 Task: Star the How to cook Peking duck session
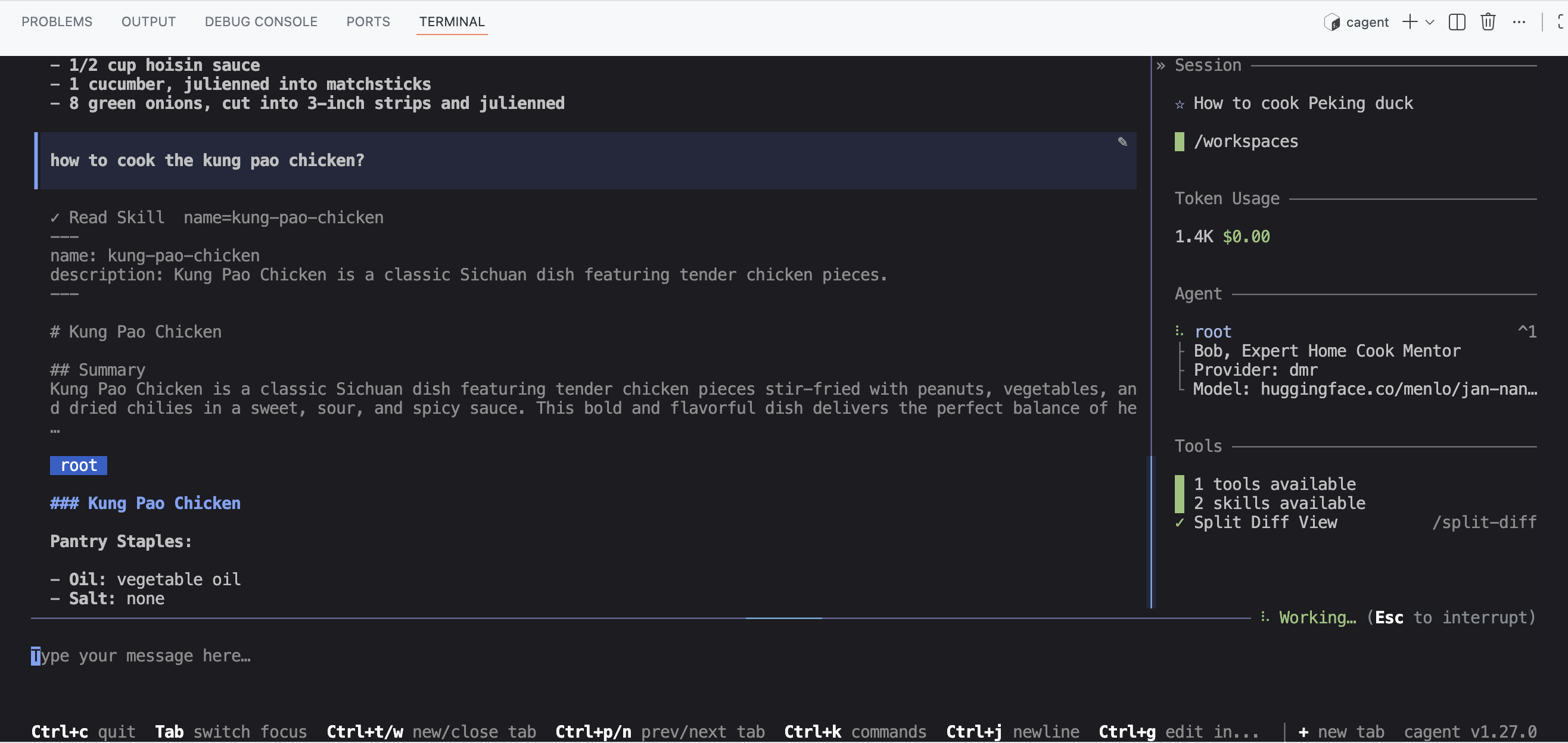1180,103
